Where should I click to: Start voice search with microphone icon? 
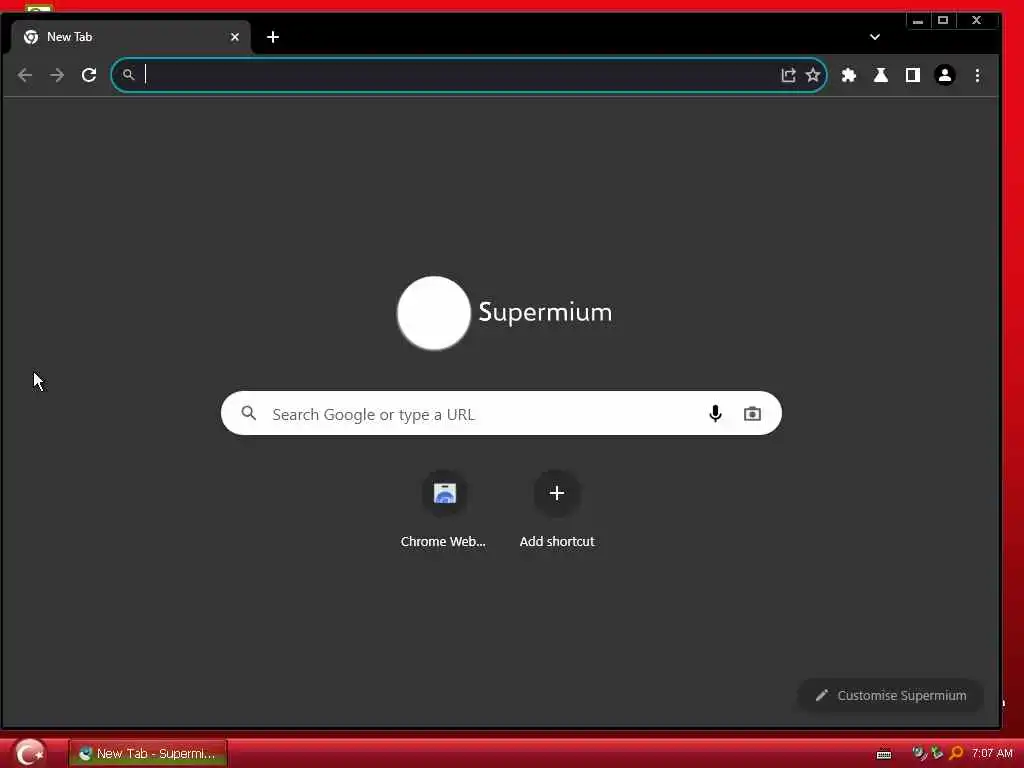click(715, 413)
